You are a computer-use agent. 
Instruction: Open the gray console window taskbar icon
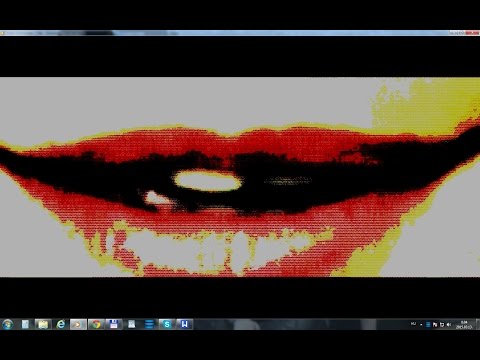132,324
